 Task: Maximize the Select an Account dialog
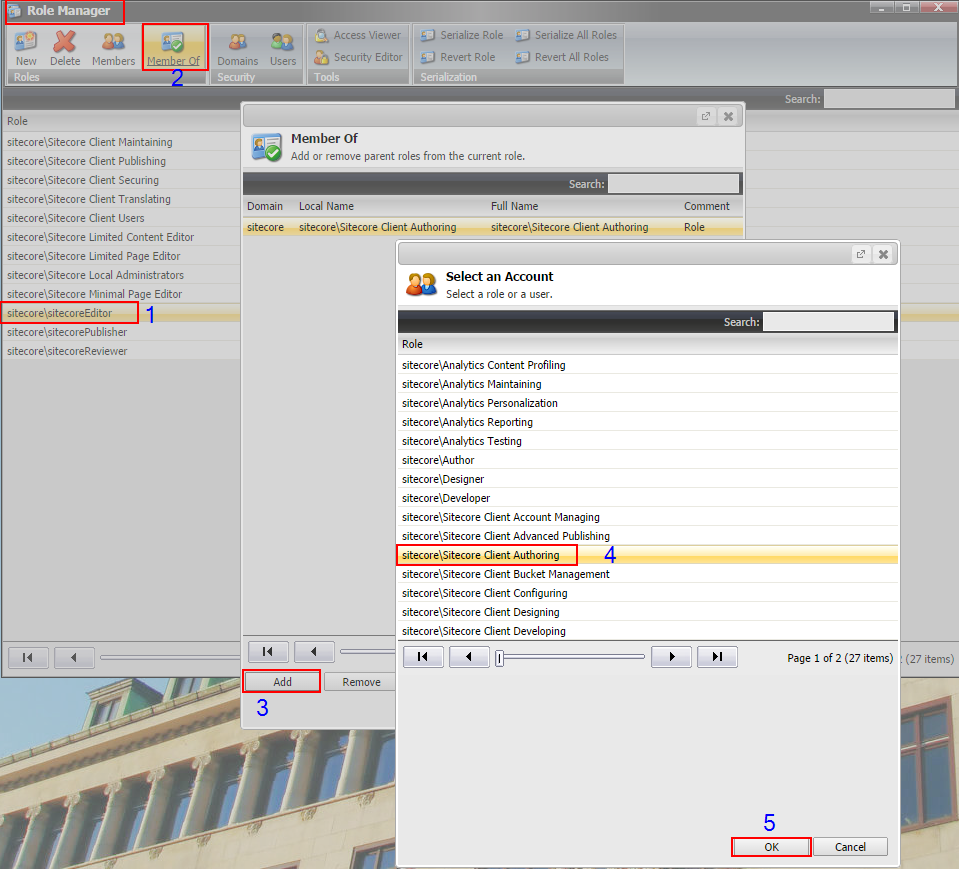click(861, 254)
